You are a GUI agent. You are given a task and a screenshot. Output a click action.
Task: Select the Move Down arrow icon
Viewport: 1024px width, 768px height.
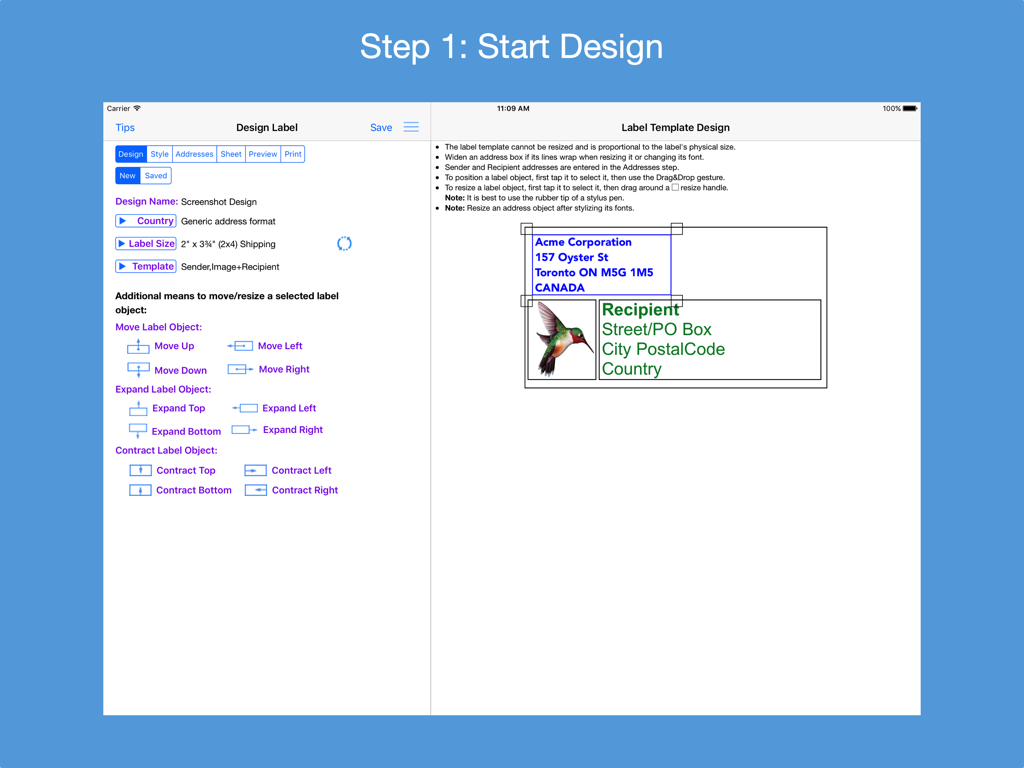[x=137, y=369]
